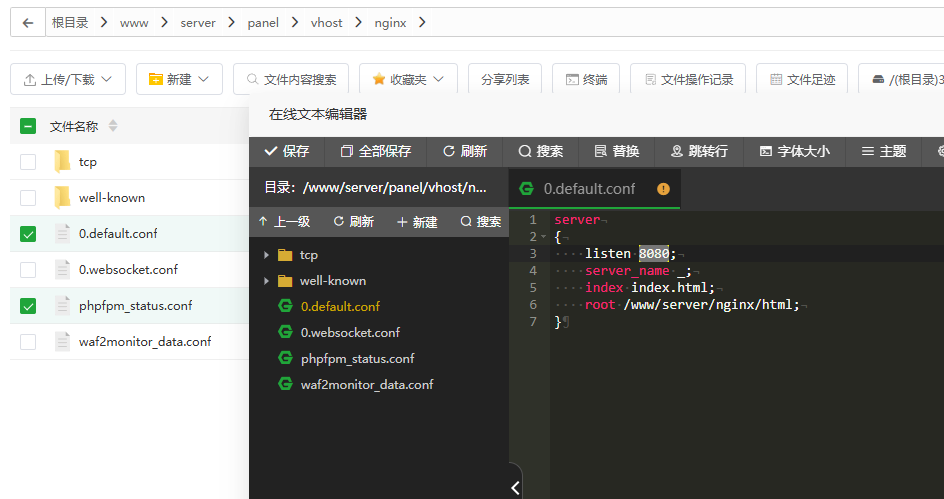Screen dimensions: 944x499
Task: Sort by 文件名称 using the sort arrows
Action: [x=113, y=126]
